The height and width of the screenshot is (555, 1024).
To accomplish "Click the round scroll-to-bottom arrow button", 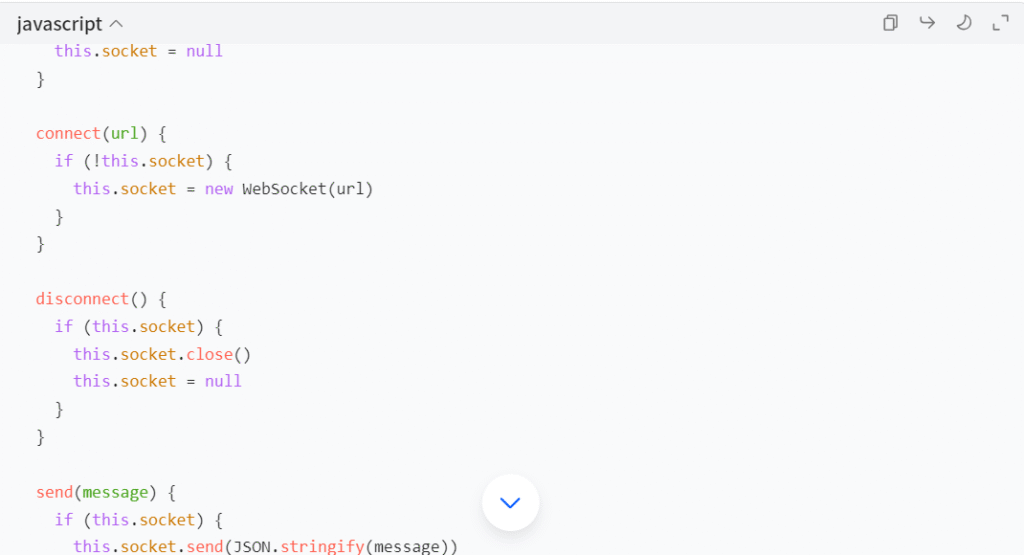I will point(510,502).
